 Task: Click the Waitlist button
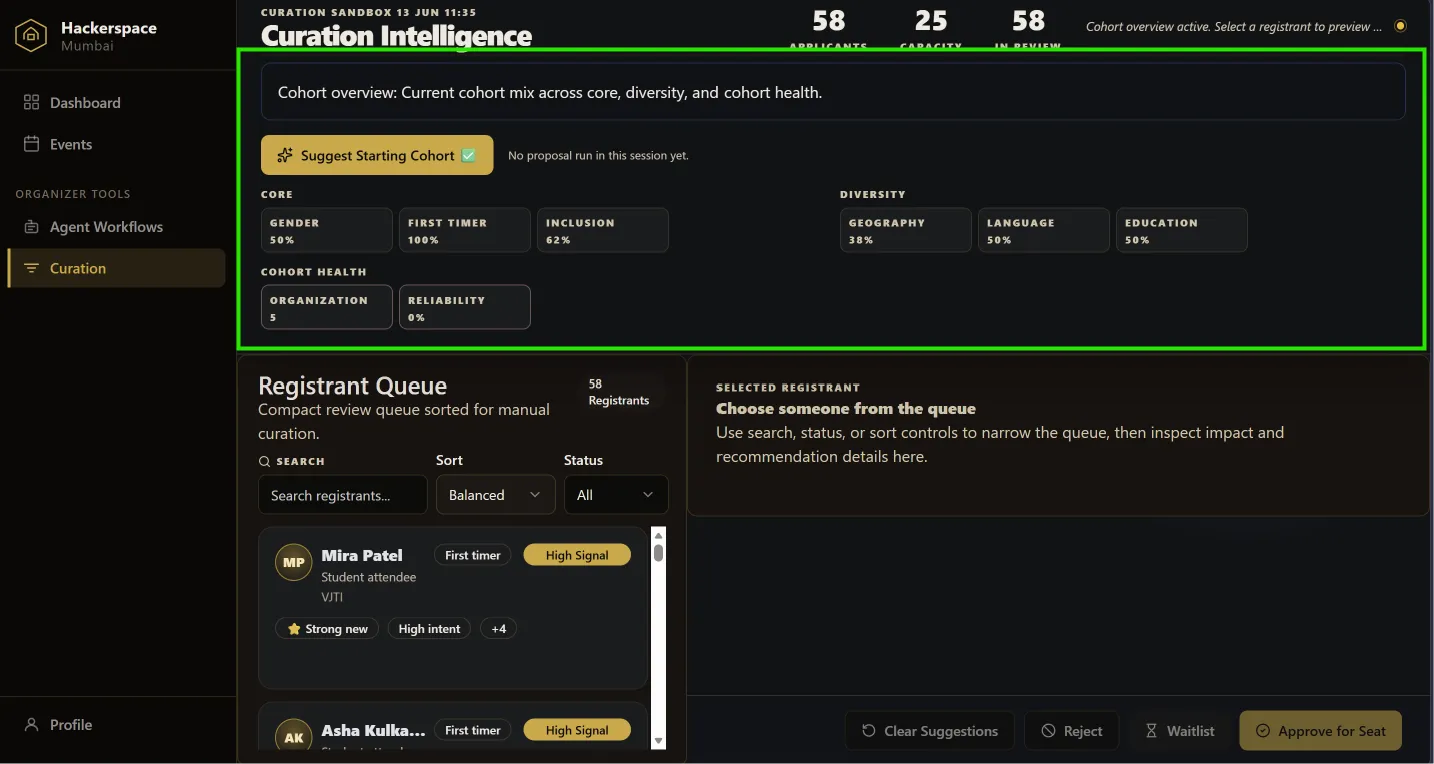tap(1179, 731)
